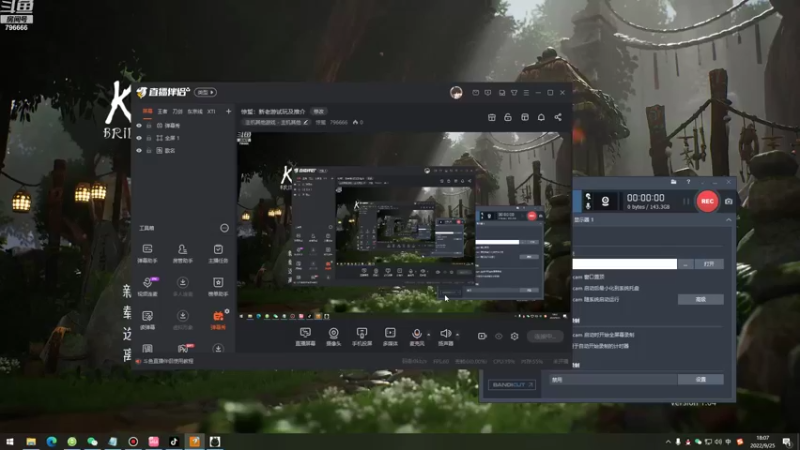Screen dimensions: 800x450
Task: Click the output folder path field in Bandicam
Action: click(x=624, y=264)
